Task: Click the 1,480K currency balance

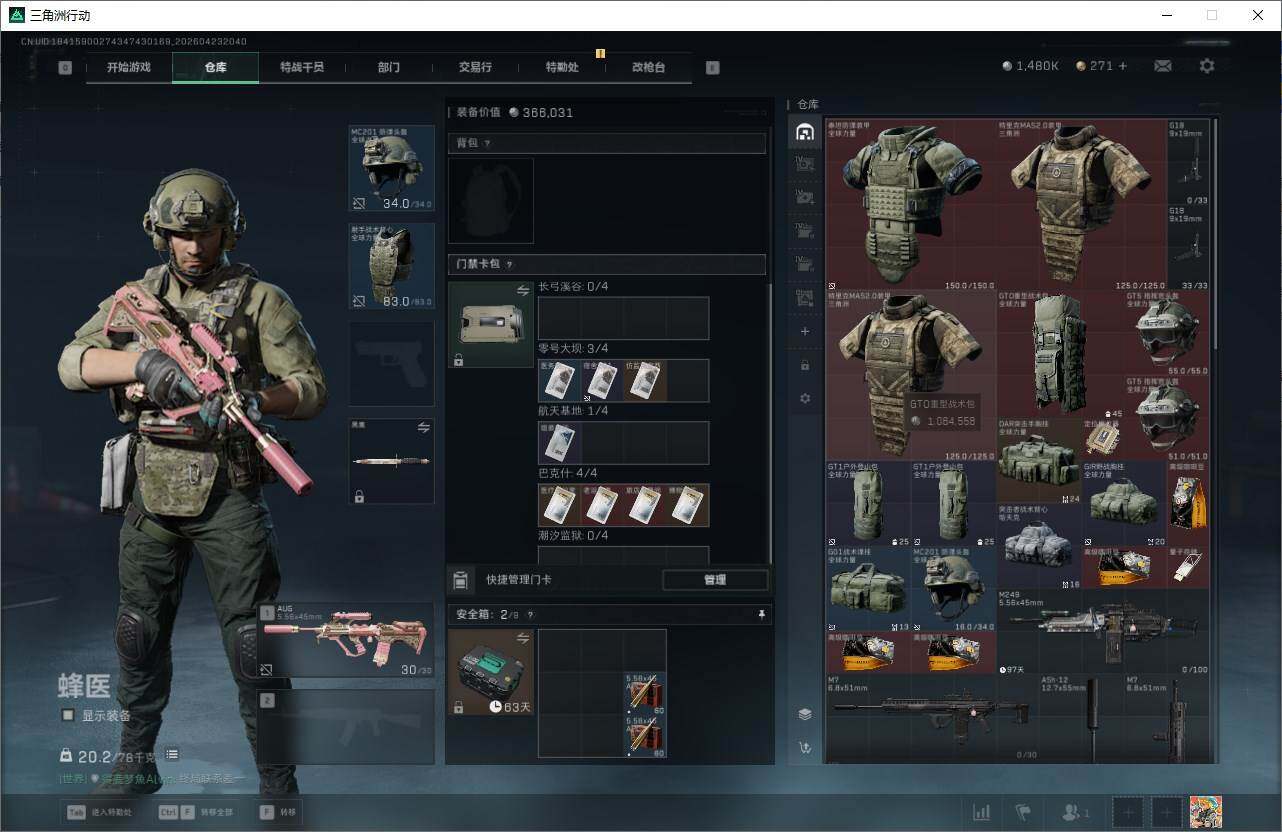Action: pyautogui.click(x=1031, y=66)
